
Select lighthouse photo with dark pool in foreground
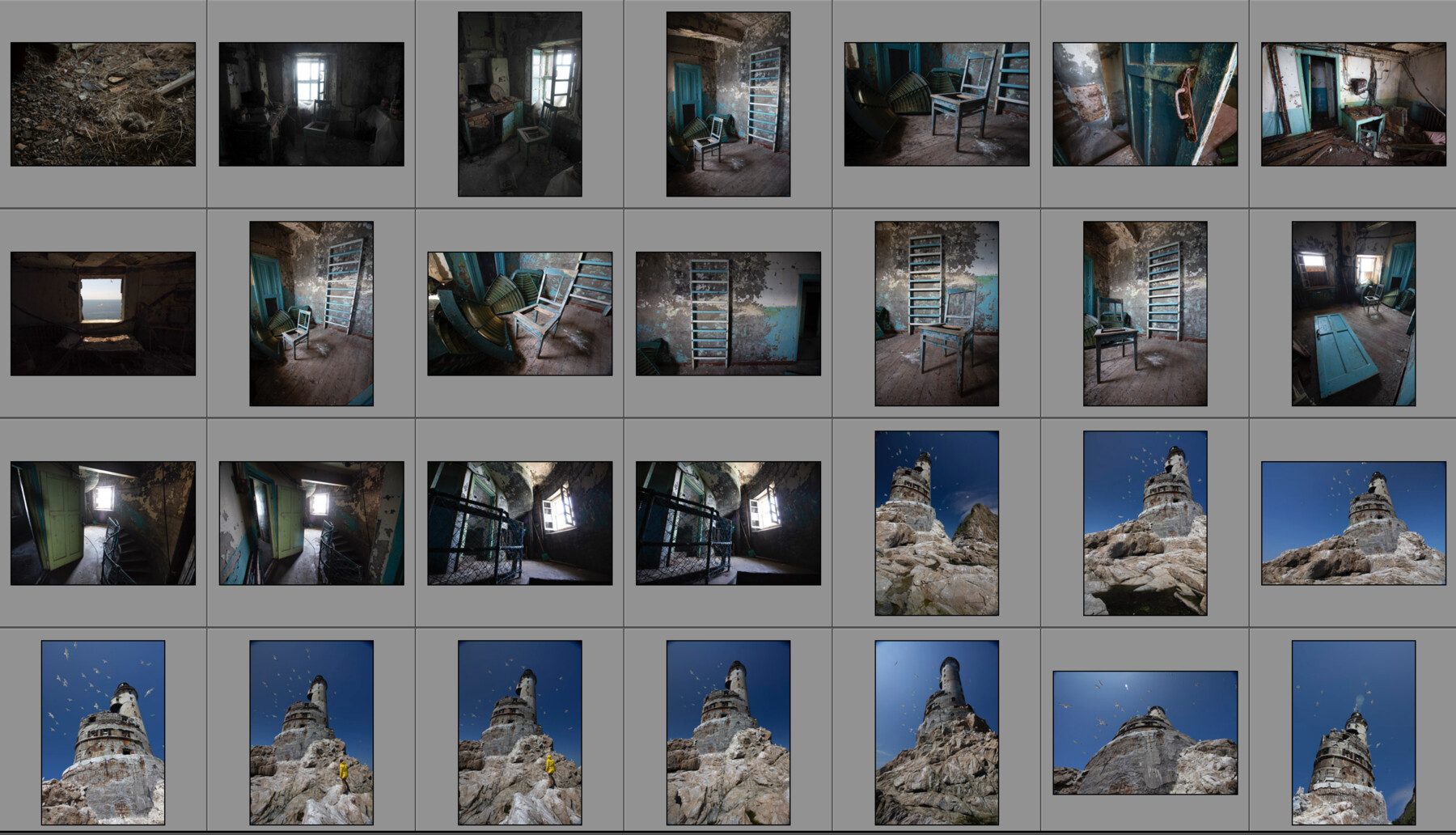(1145, 523)
